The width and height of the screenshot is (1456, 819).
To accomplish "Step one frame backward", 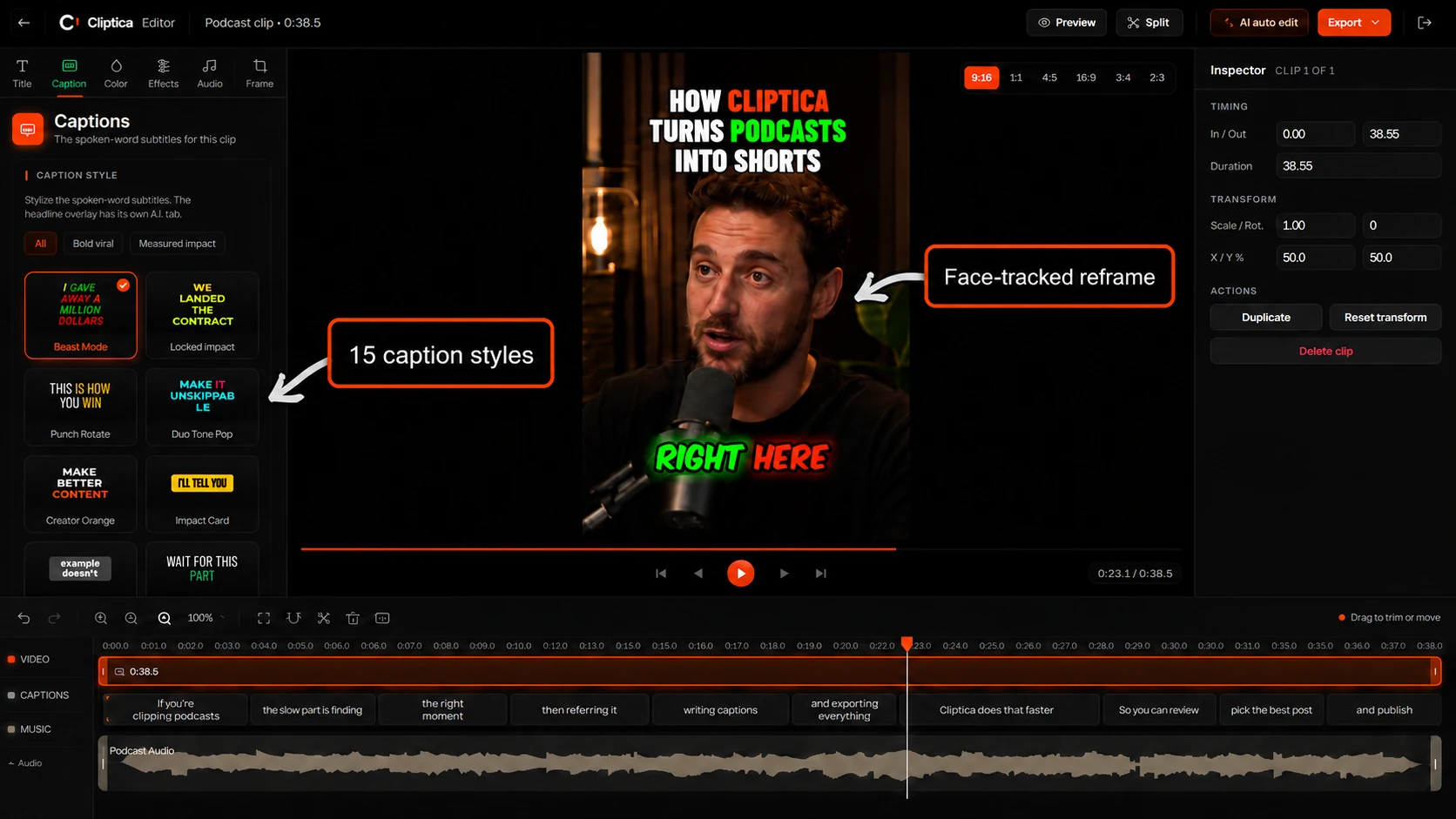I will point(698,574).
